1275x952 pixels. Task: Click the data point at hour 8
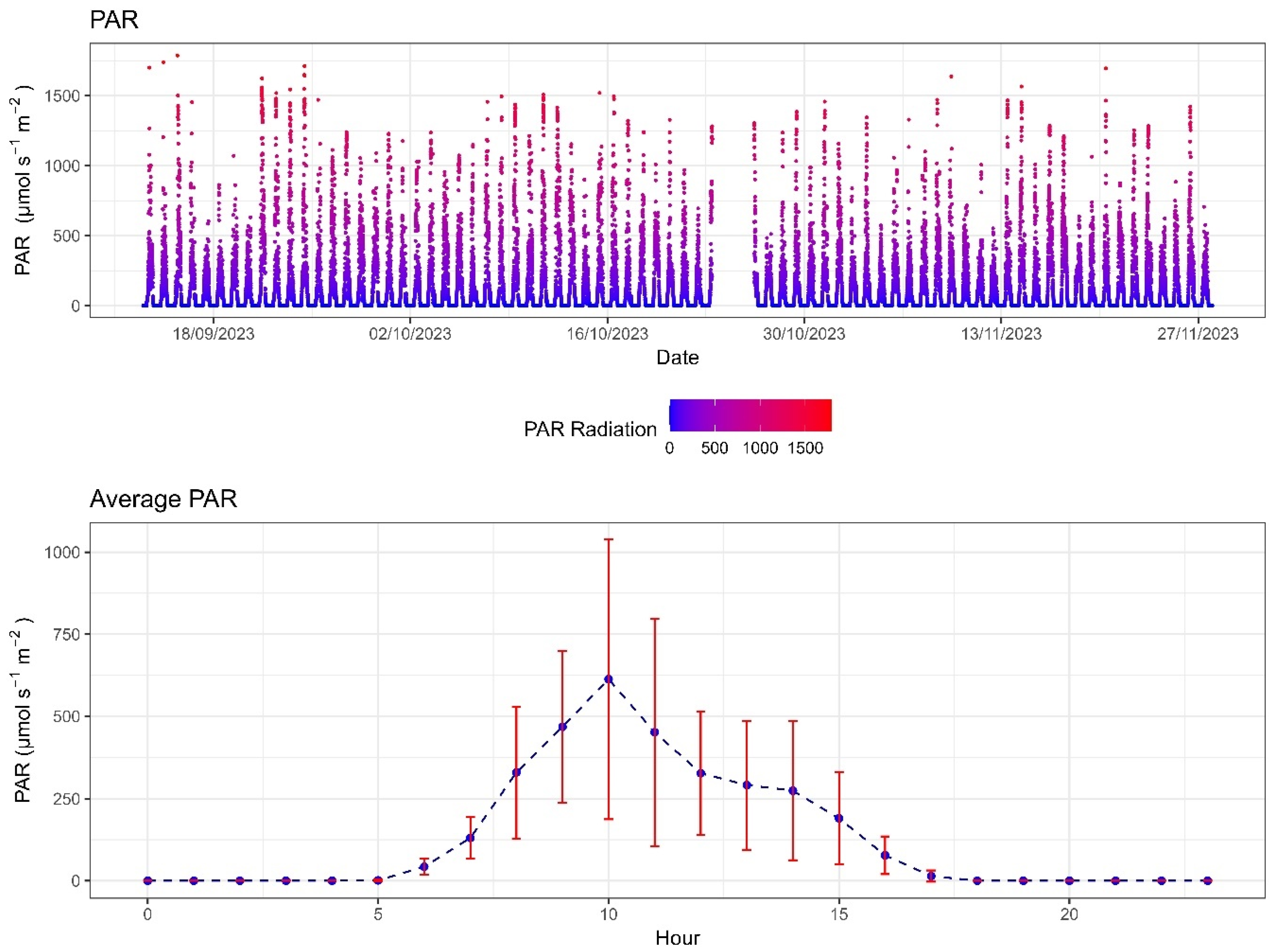[x=516, y=772]
